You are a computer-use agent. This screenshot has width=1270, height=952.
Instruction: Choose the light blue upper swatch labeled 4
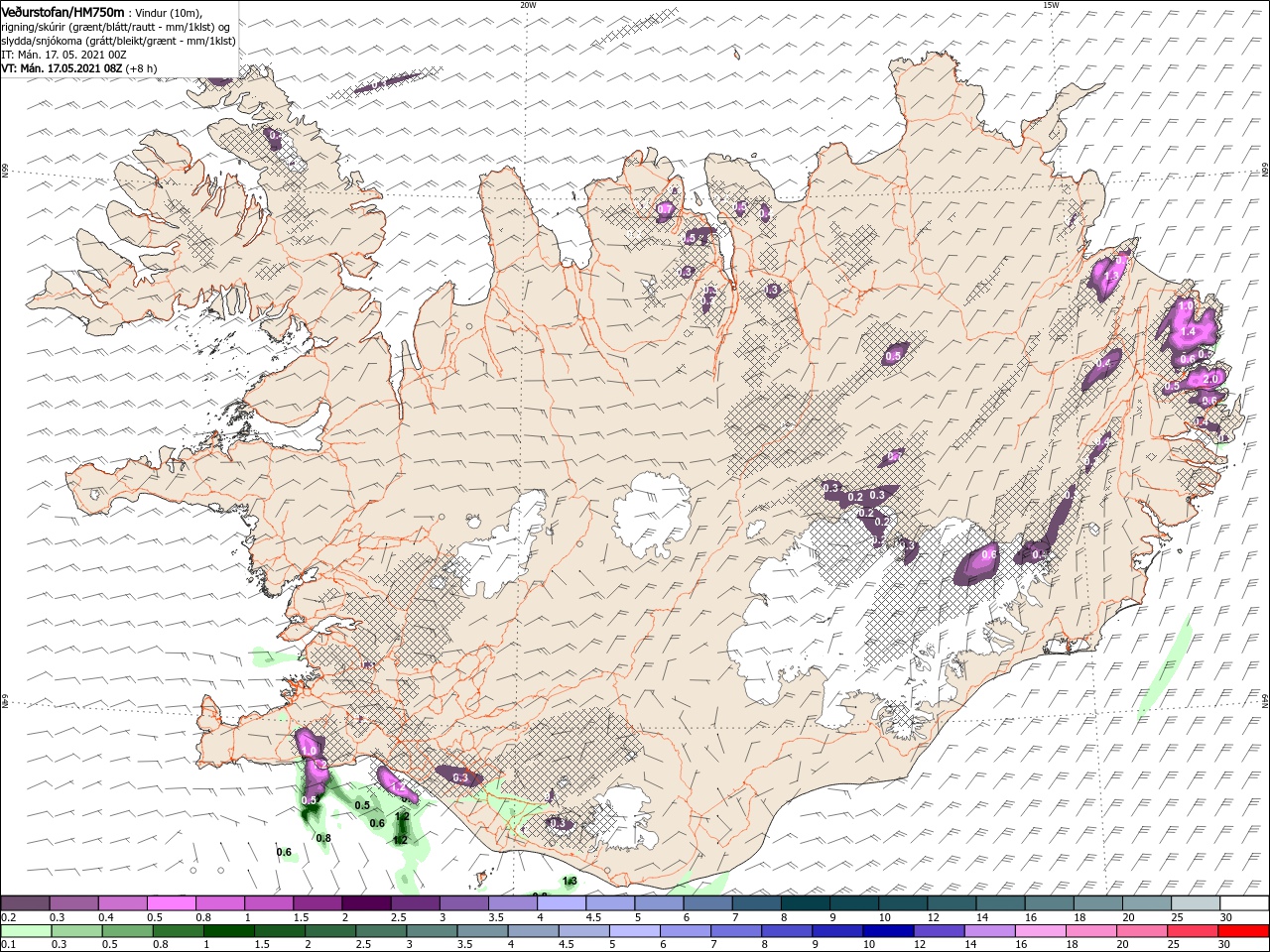click(x=561, y=902)
